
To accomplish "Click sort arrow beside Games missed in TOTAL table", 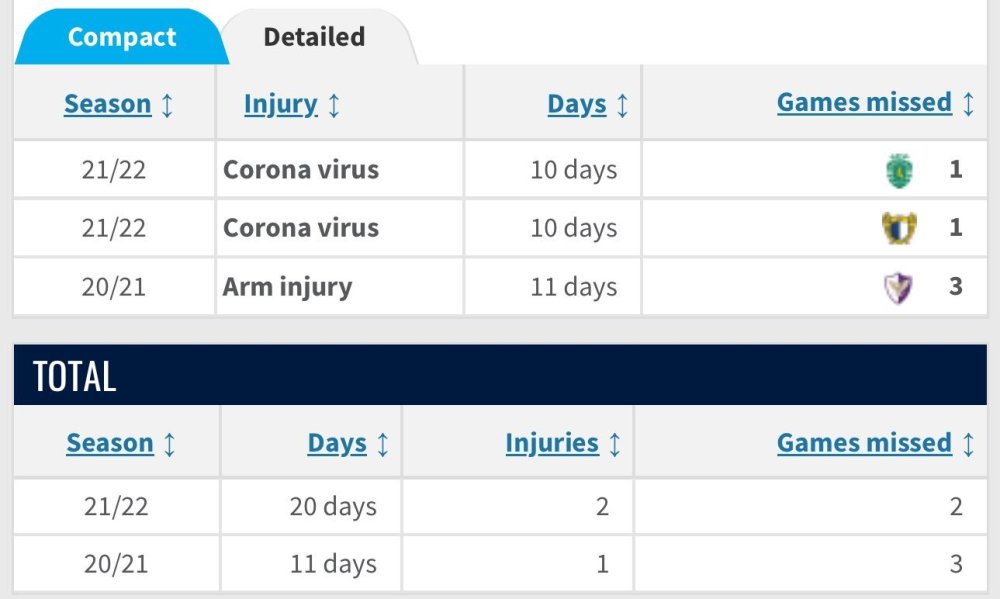I will pos(968,444).
